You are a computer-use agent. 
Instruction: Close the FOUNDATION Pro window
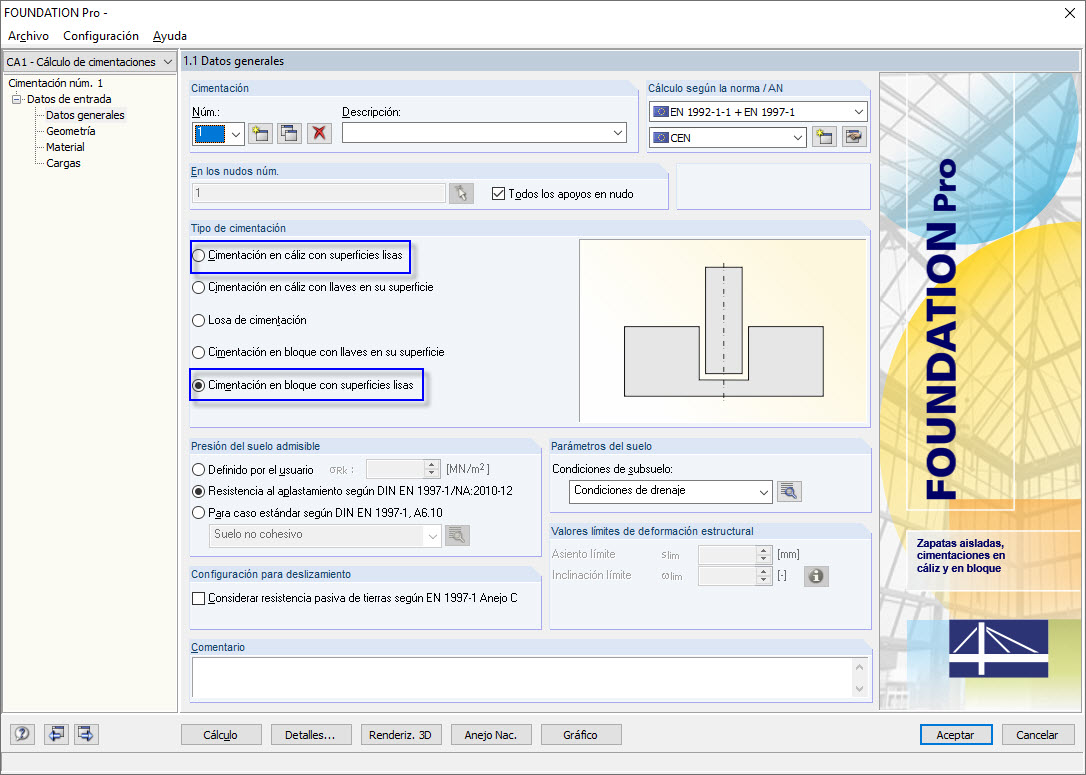pyautogui.click(x=1069, y=13)
